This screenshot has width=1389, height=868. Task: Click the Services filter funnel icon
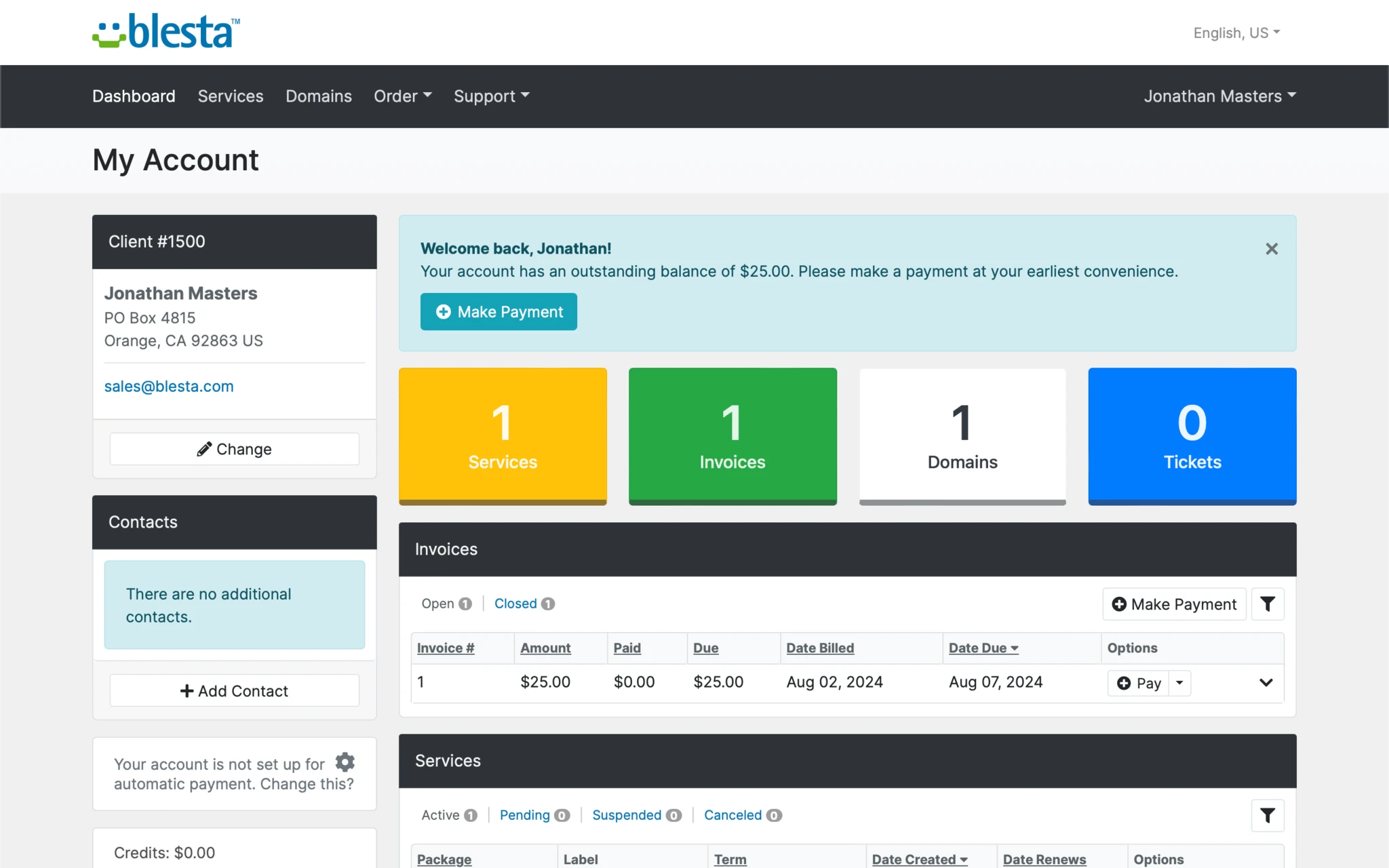[1268, 815]
